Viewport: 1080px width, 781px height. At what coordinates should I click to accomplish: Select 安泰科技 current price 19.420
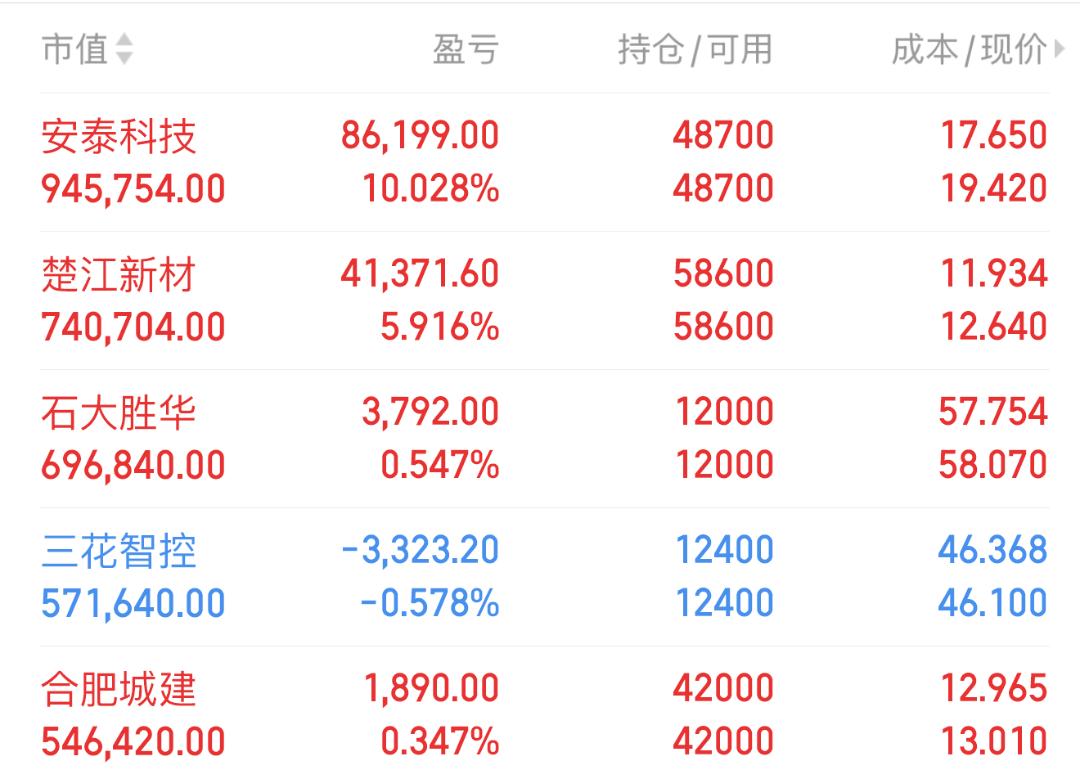tap(994, 189)
